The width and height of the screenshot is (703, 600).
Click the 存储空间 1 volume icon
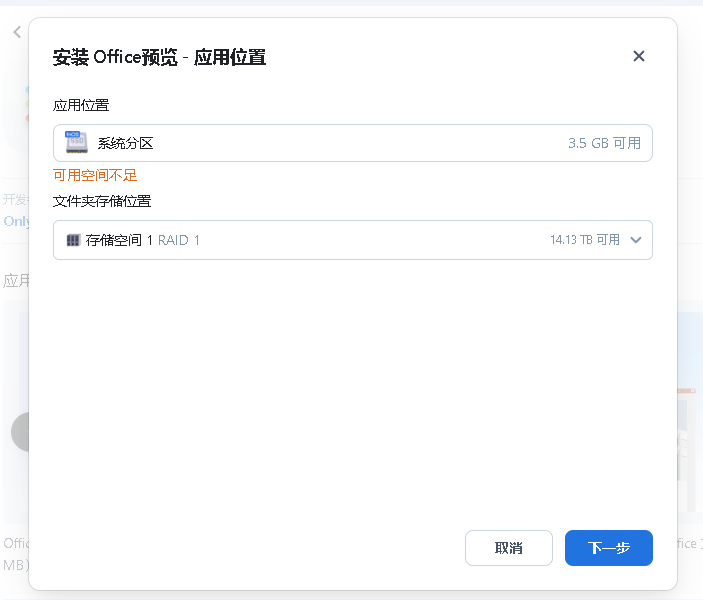pos(73,240)
